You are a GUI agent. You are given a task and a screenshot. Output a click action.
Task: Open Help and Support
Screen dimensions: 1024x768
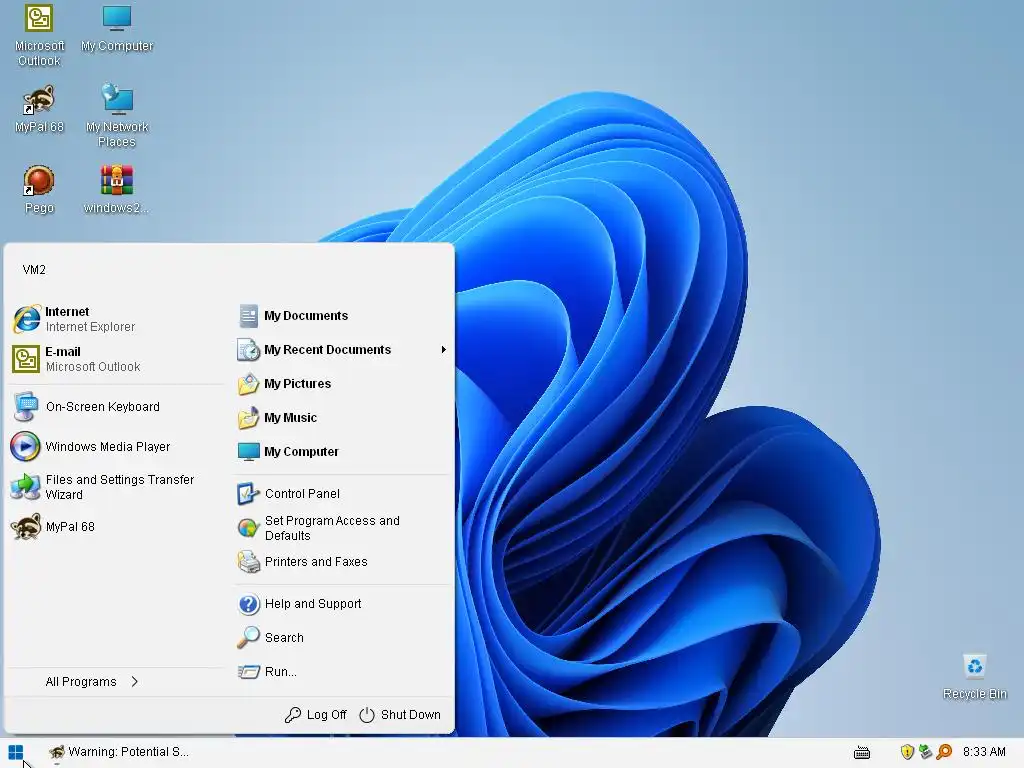342,604
